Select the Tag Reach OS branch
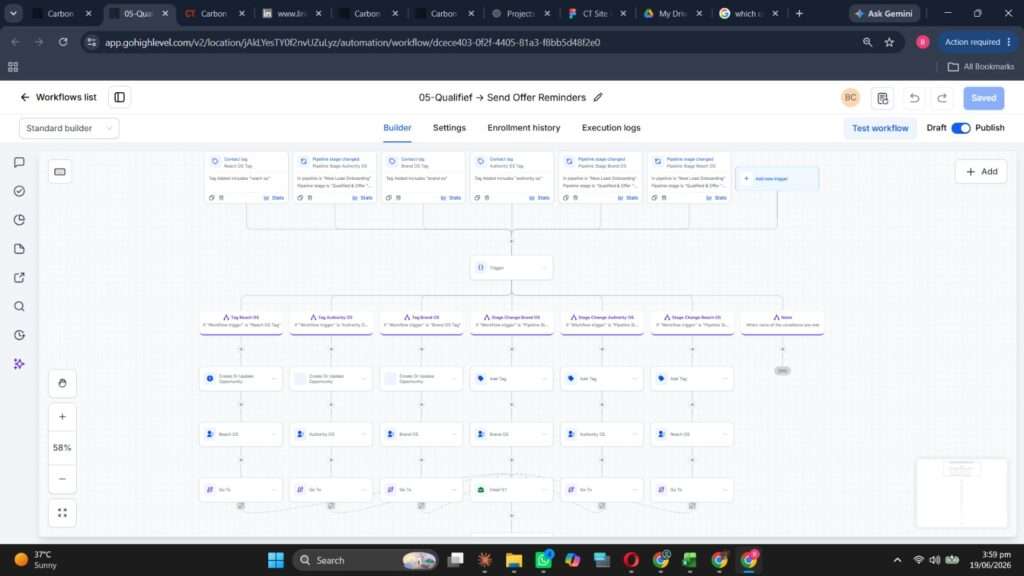Viewport: 1024px width, 576px height. pos(241,321)
